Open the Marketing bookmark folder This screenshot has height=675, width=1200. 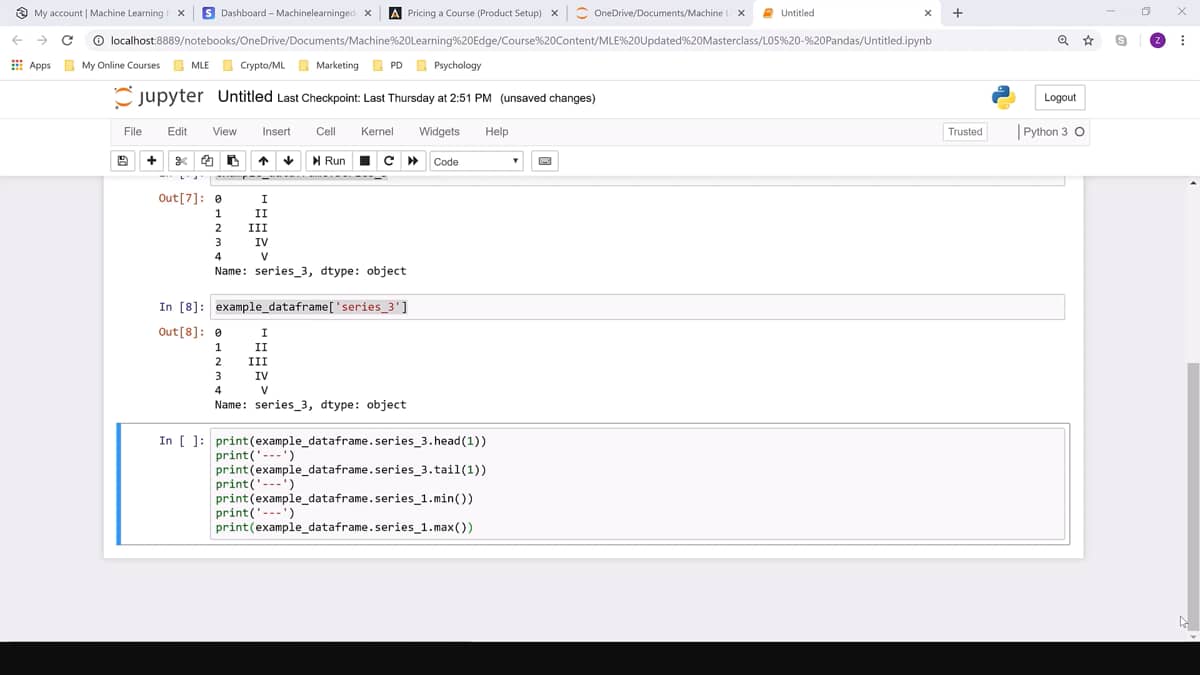coord(329,65)
